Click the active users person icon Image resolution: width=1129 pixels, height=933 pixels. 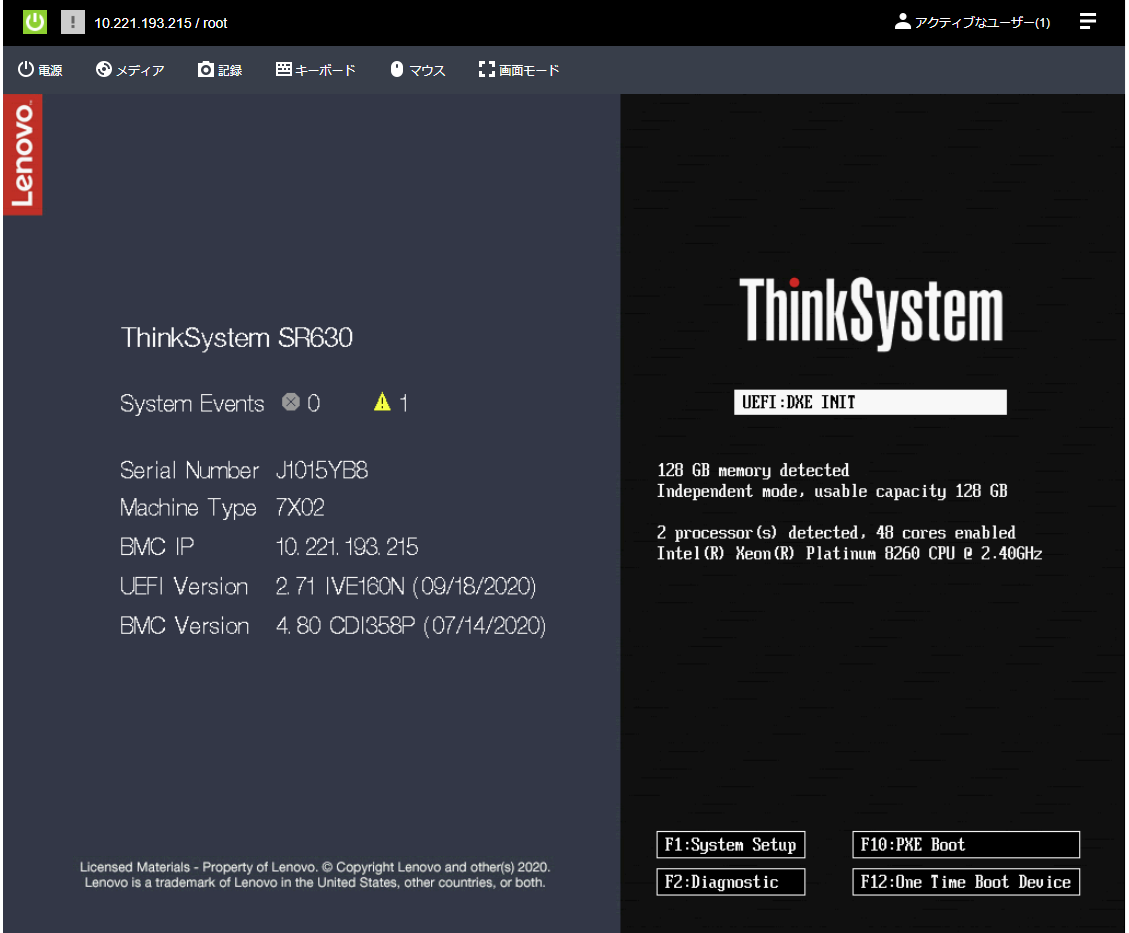pos(902,22)
